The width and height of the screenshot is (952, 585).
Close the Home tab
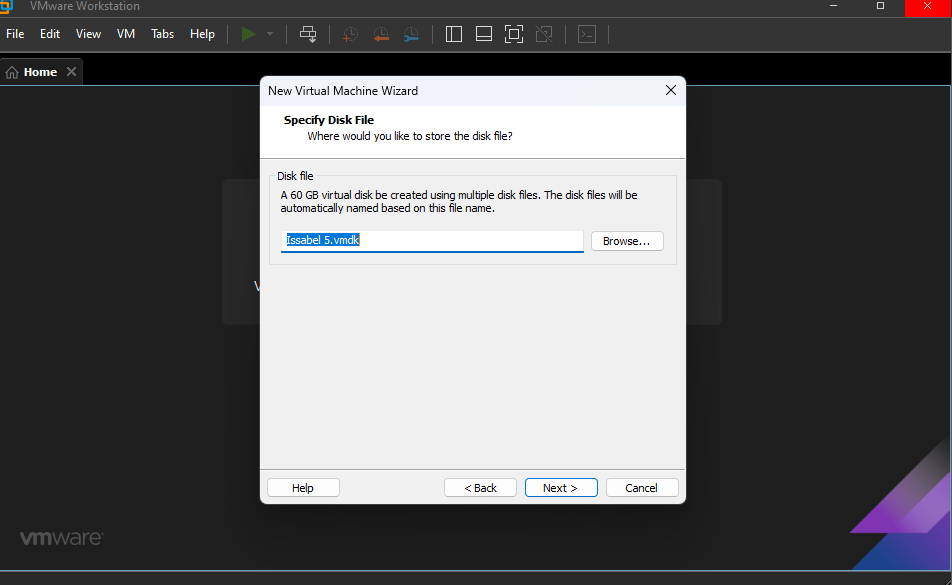pos(72,72)
